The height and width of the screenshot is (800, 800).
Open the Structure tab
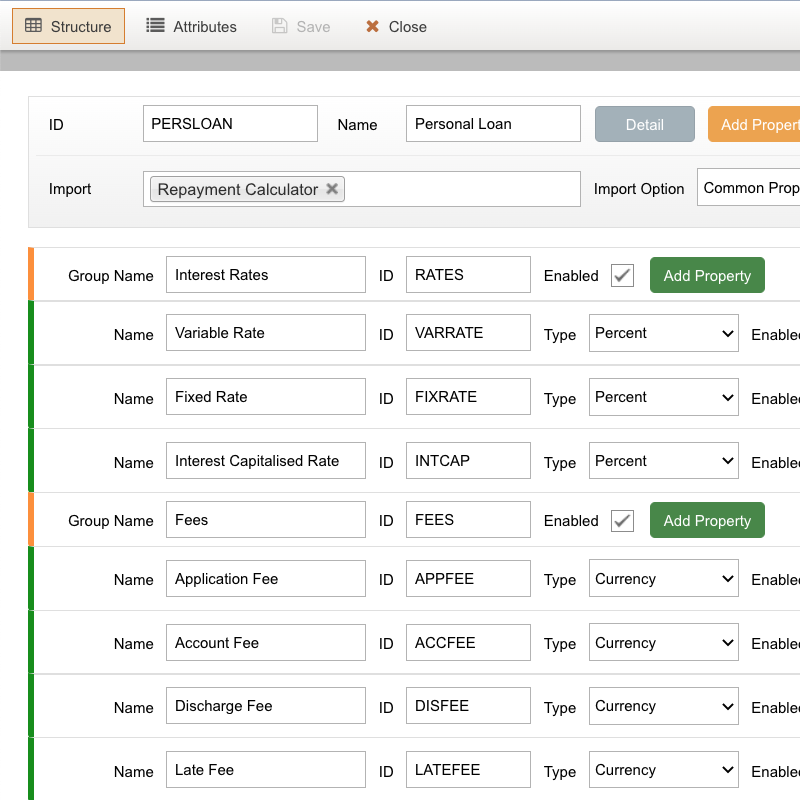click(68, 26)
